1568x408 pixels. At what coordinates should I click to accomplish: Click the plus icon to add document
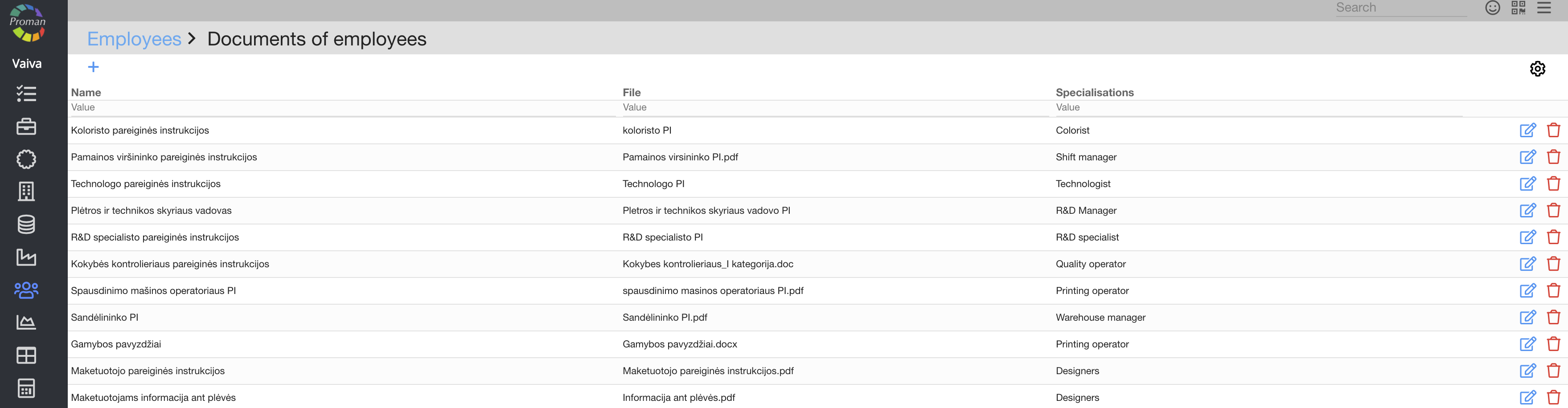[93, 67]
